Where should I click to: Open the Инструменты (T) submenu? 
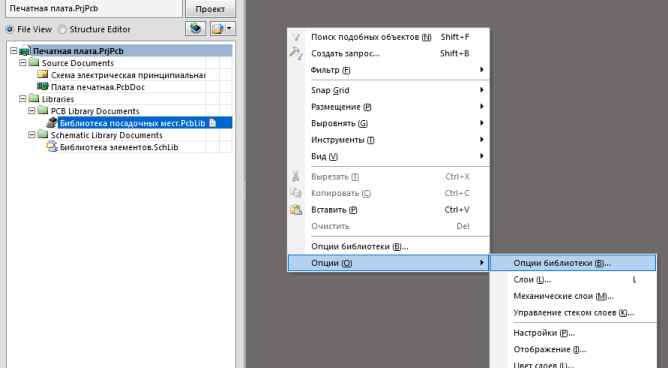tap(389, 140)
